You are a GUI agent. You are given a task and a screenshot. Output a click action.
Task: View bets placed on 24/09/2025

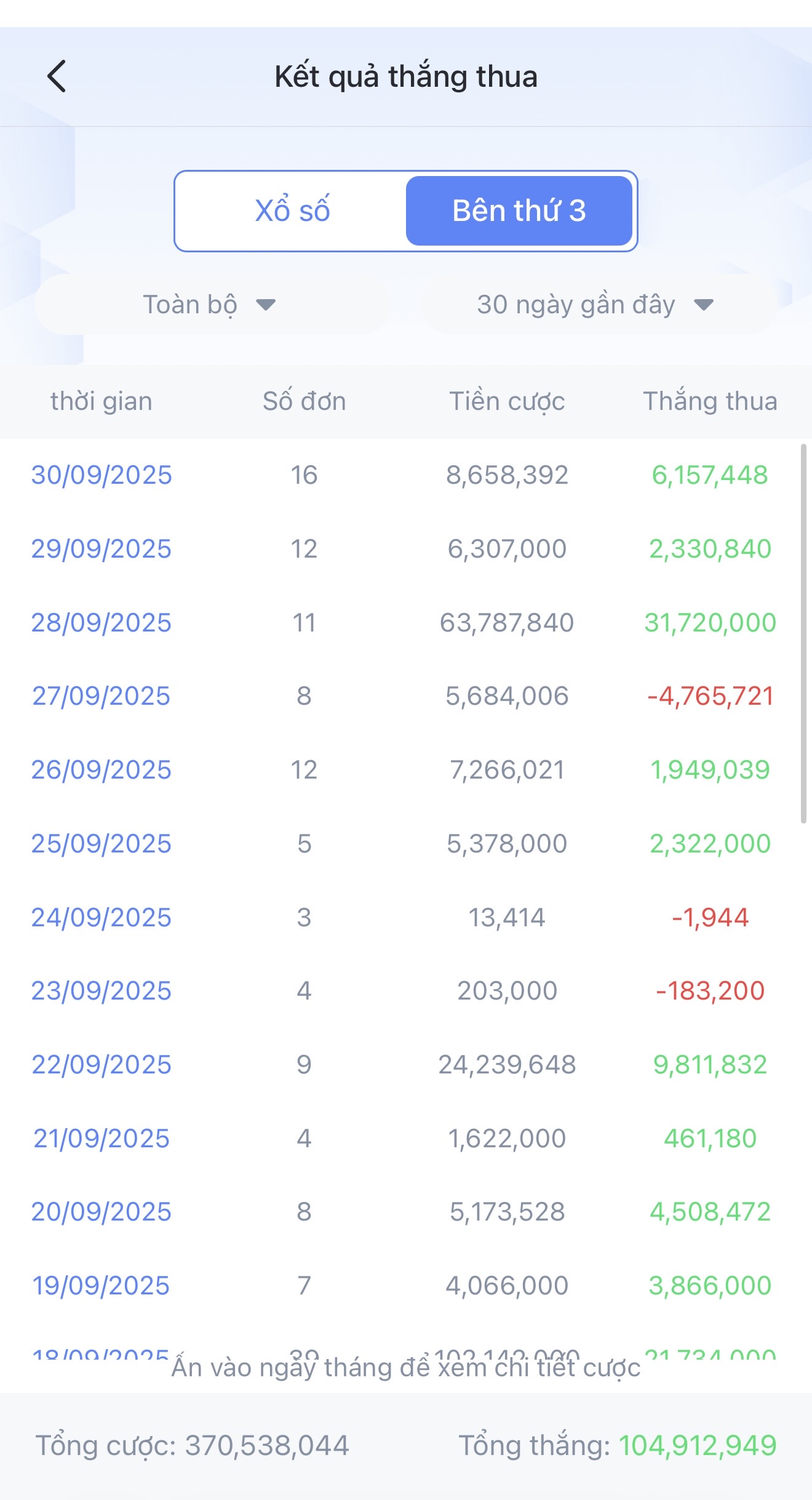101,918
